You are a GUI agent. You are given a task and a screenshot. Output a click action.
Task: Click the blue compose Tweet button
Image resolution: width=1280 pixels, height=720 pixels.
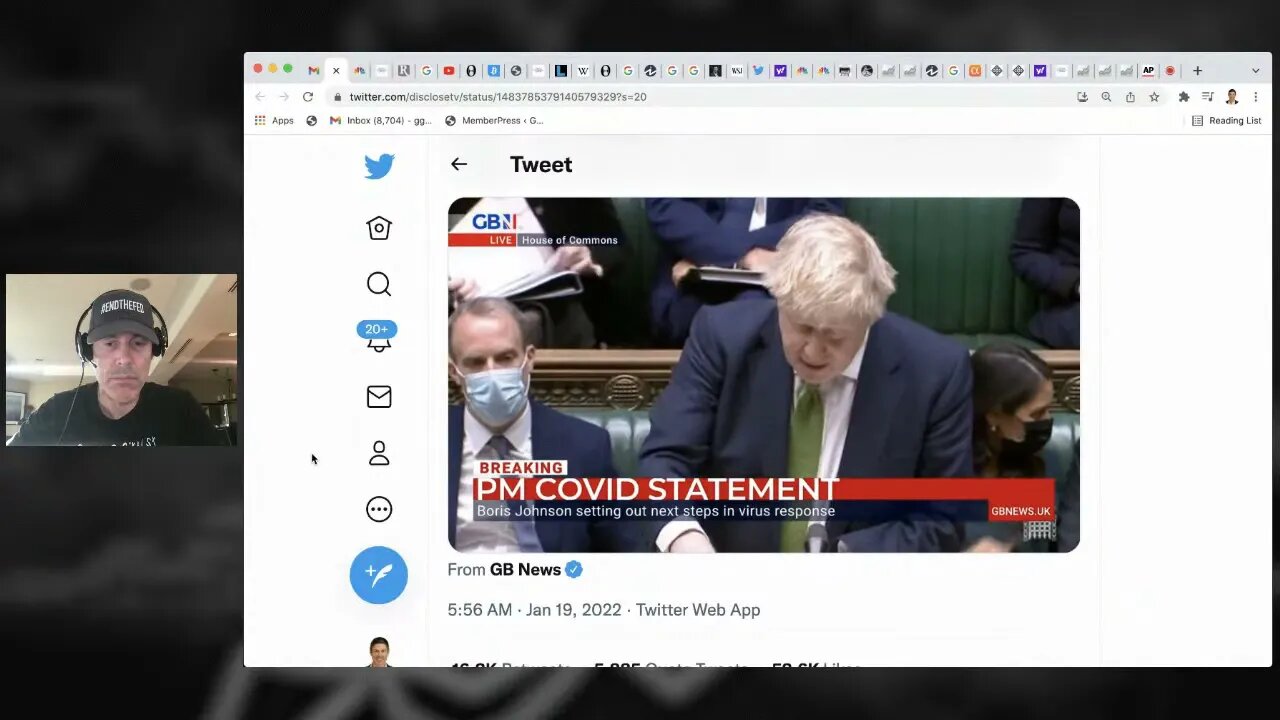point(379,575)
